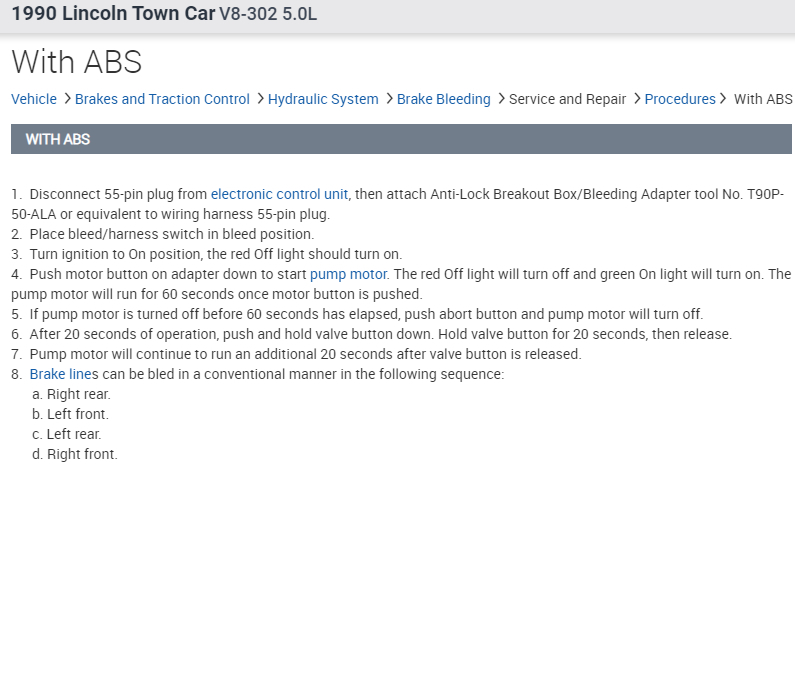Image resolution: width=795 pixels, height=695 pixels.
Task: Select Service and Repair breadcrumb text
Action: pos(567,99)
